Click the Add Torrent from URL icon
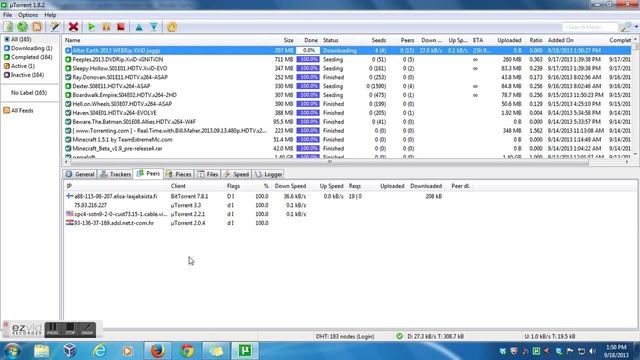This screenshot has width=640, height=360. coord(22,27)
